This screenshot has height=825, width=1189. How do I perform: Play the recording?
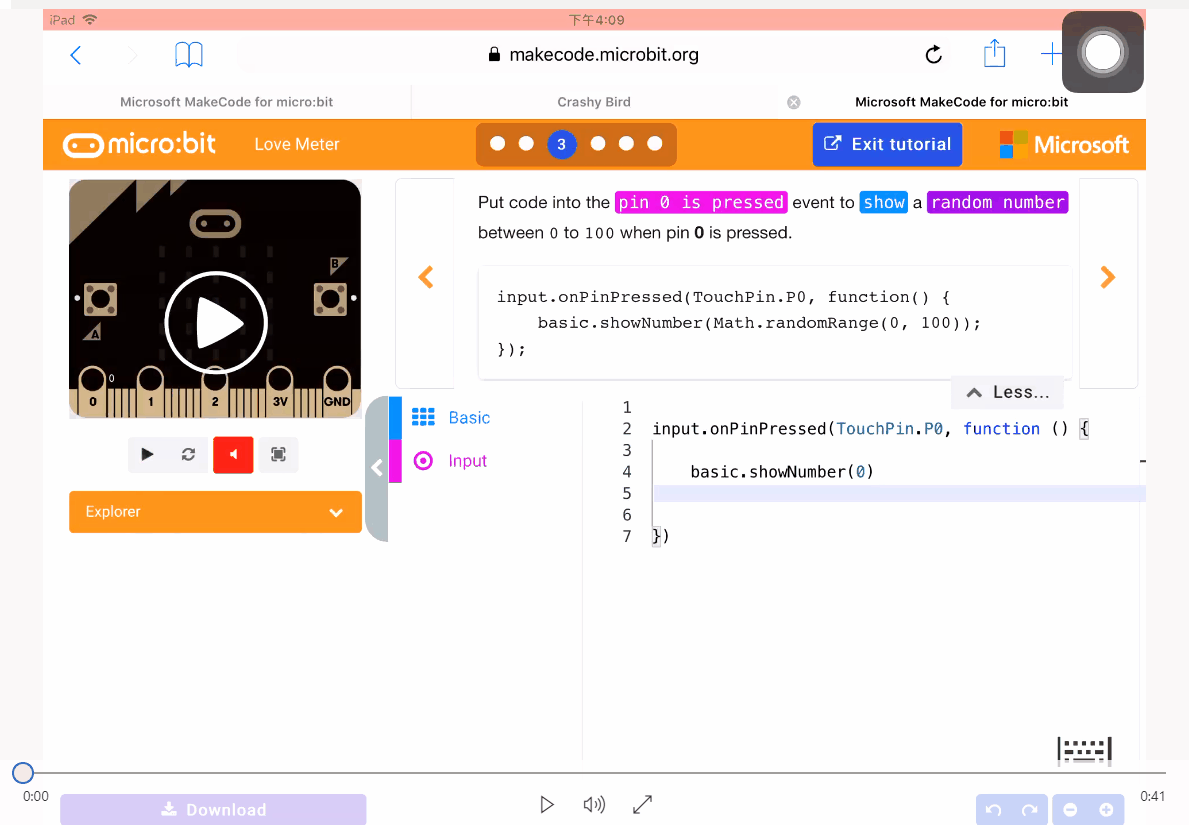click(547, 805)
